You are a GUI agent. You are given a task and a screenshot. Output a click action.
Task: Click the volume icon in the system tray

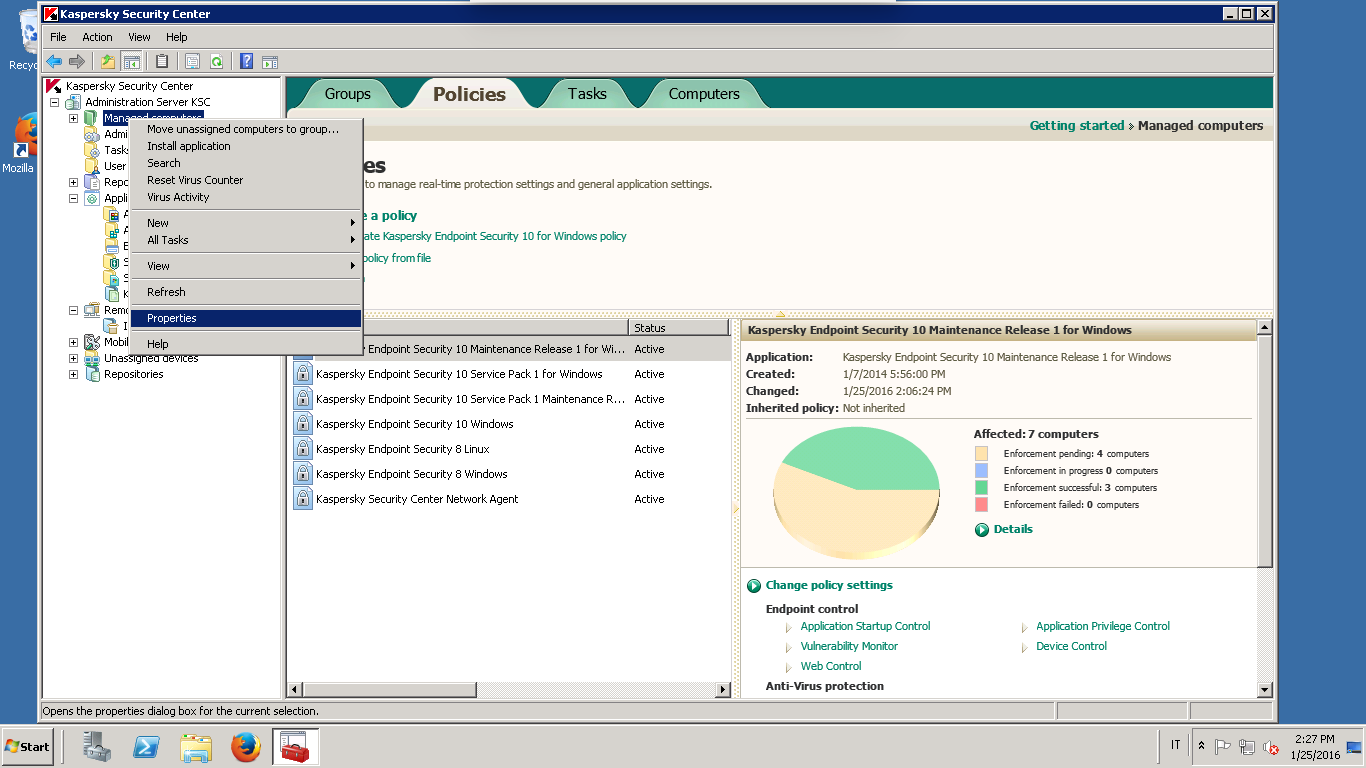pos(1271,747)
